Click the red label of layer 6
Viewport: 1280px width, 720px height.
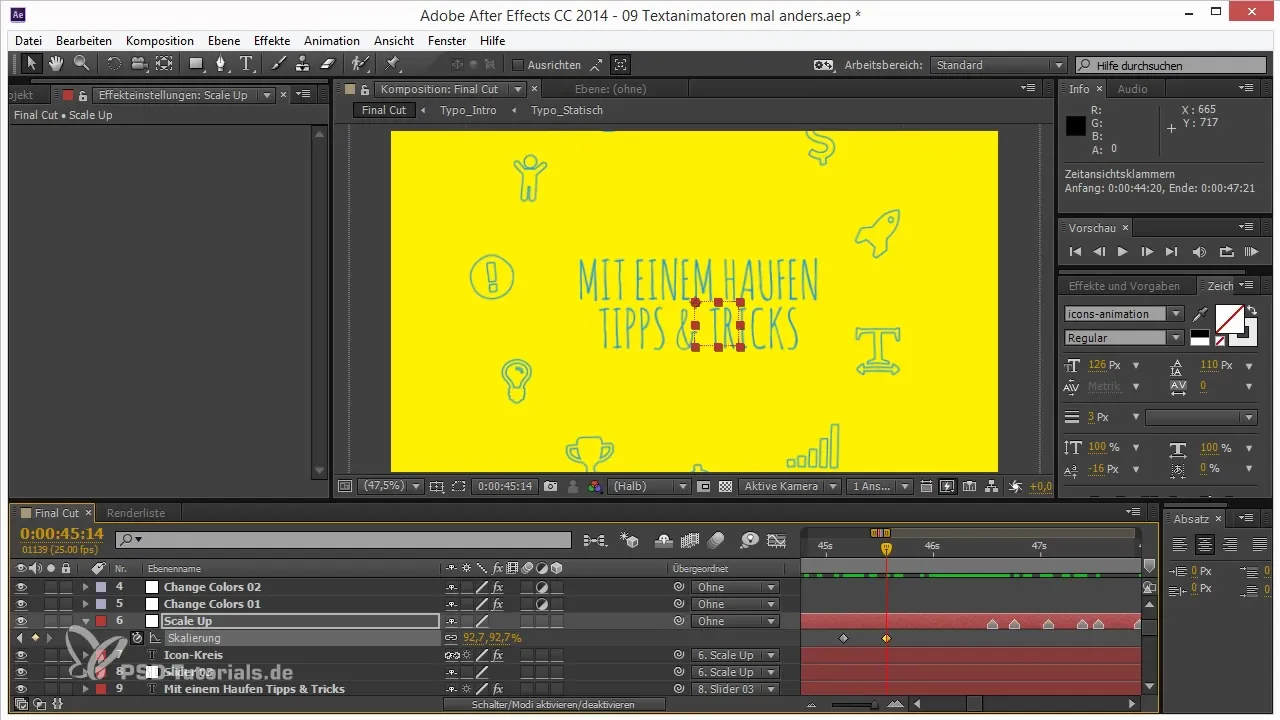(101, 621)
